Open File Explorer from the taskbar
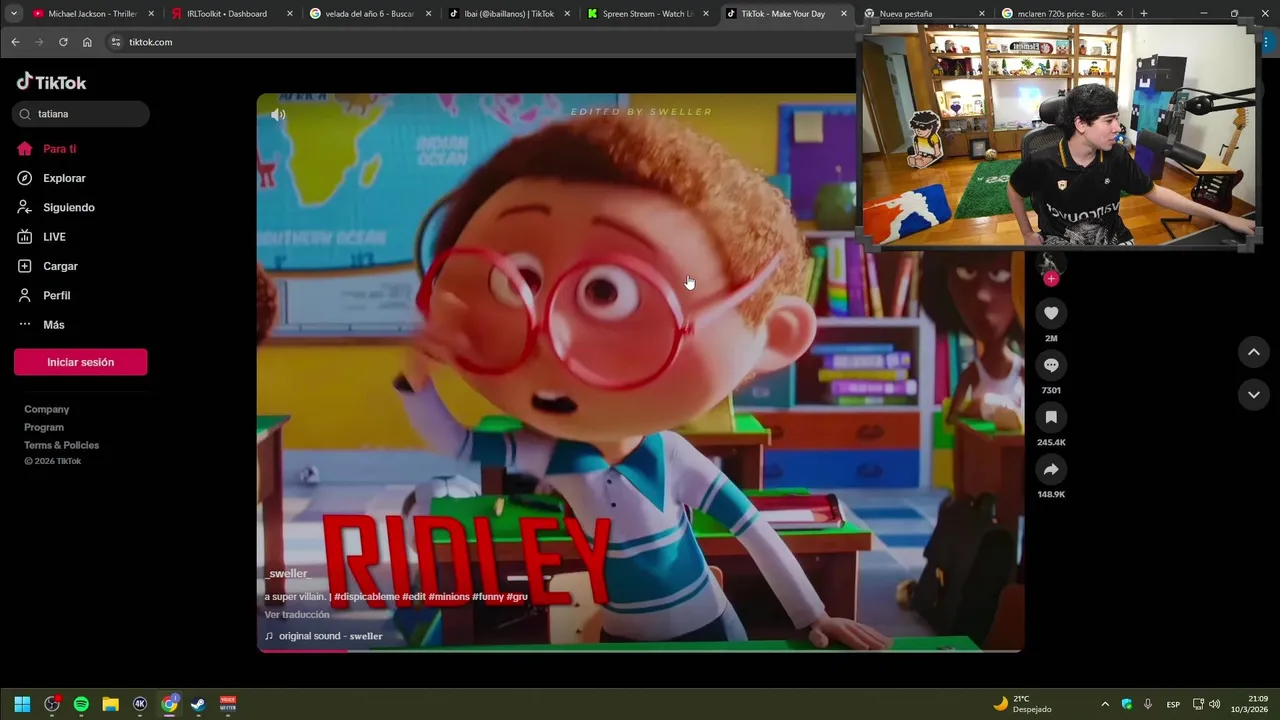 click(x=110, y=704)
